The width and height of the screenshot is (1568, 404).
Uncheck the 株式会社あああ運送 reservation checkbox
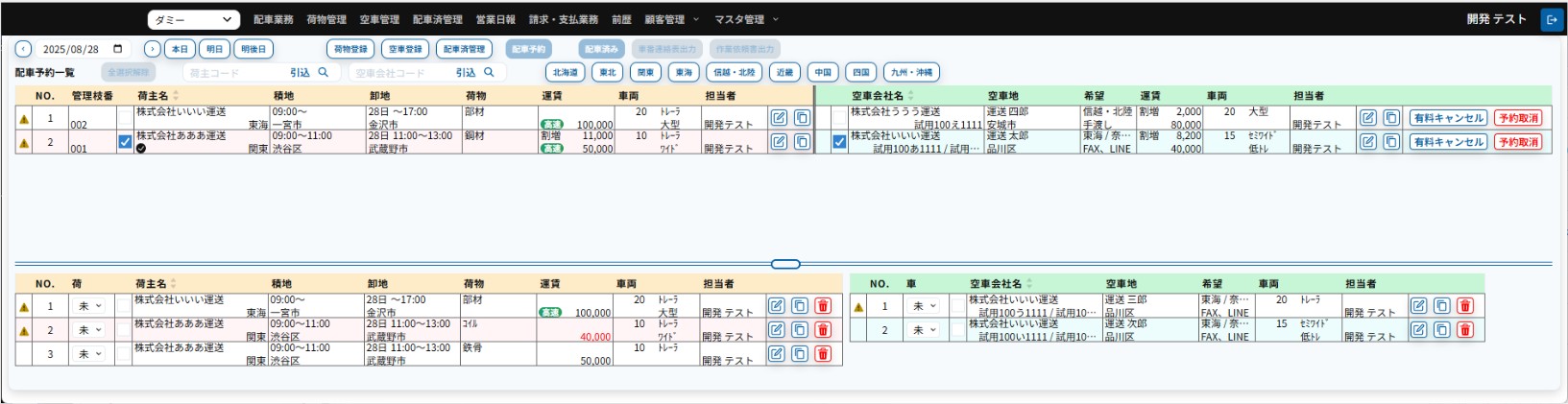click(125, 142)
